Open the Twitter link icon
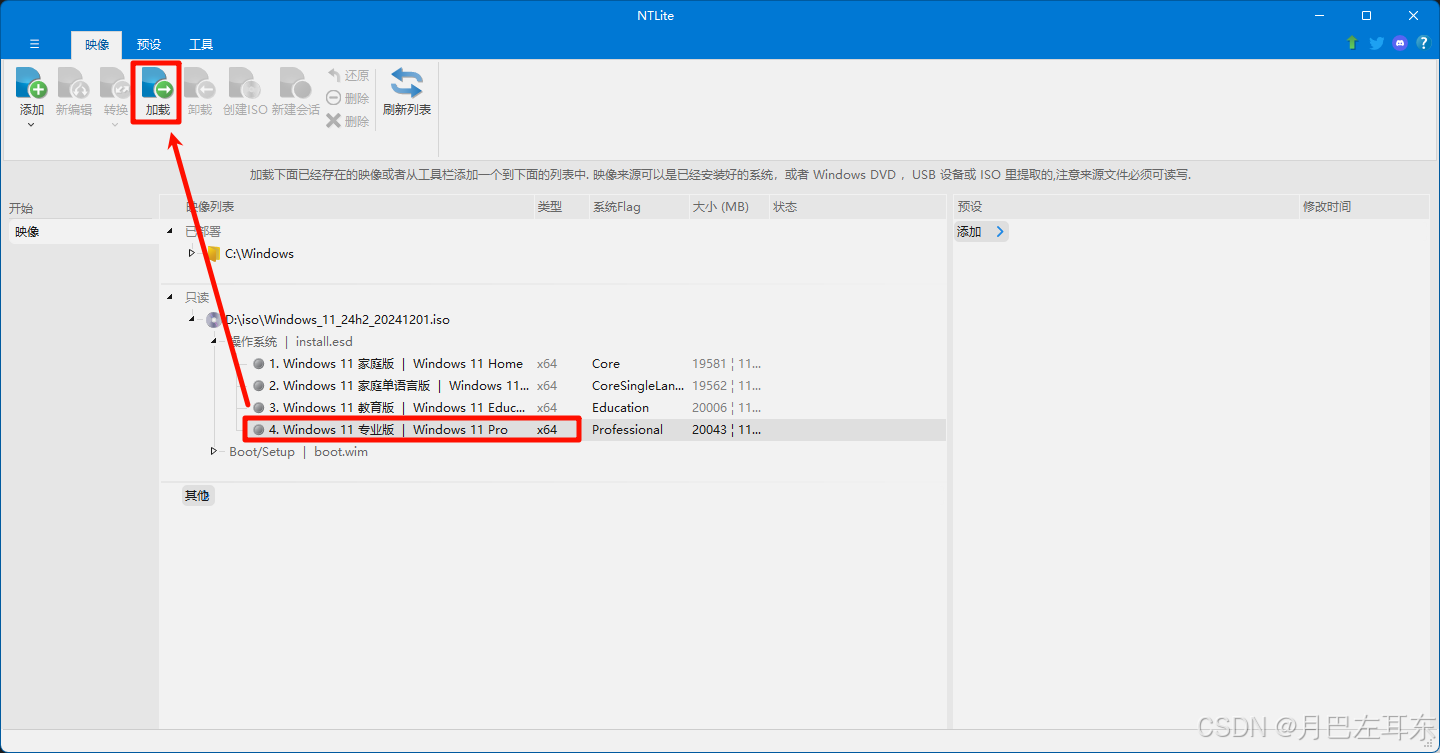The image size is (1440, 753). tap(1376, 43)
